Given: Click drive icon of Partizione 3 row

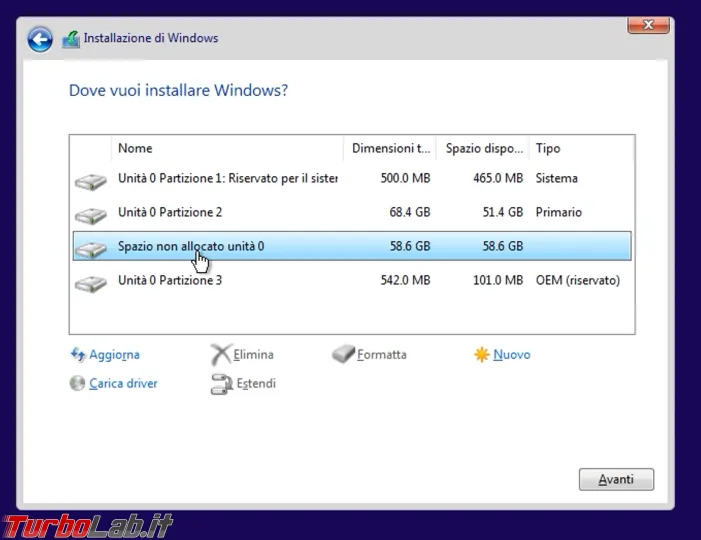Looking at the screenshot, I should (x=91, y=283).
